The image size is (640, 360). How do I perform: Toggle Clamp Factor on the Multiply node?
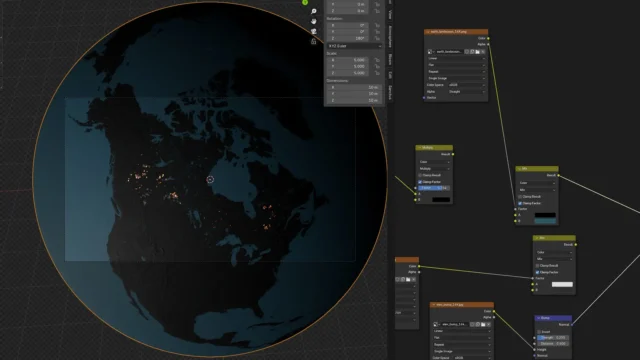tap(420, 182)
